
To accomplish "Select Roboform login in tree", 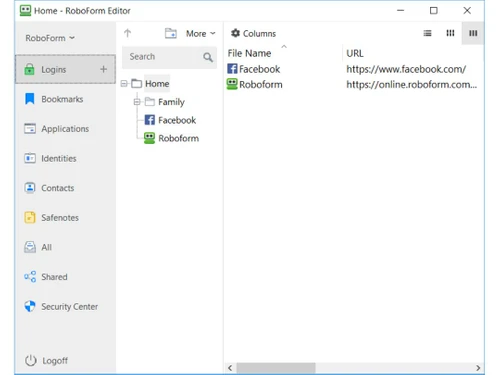I will pyautogui.click(x=179, y=138).
